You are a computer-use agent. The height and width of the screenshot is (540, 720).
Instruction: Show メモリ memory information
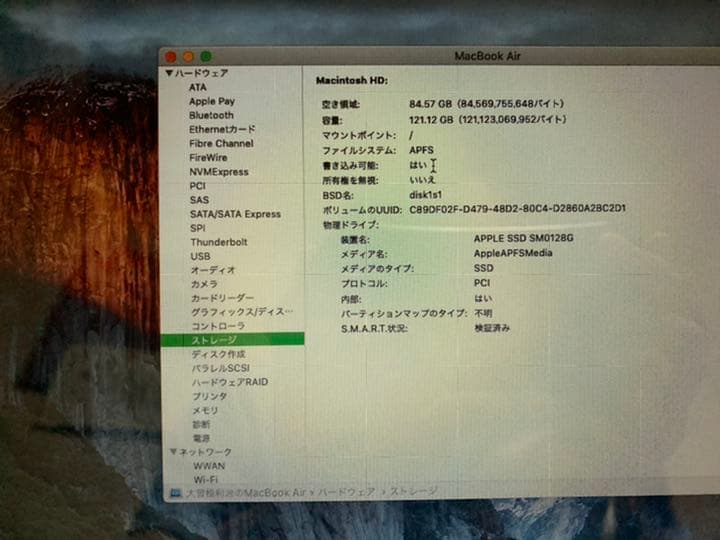click(205, 410)
